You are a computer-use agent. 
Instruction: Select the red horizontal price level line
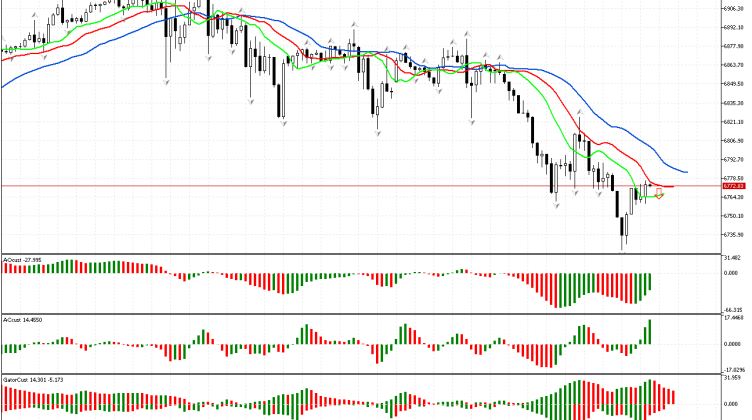(300, 186)
